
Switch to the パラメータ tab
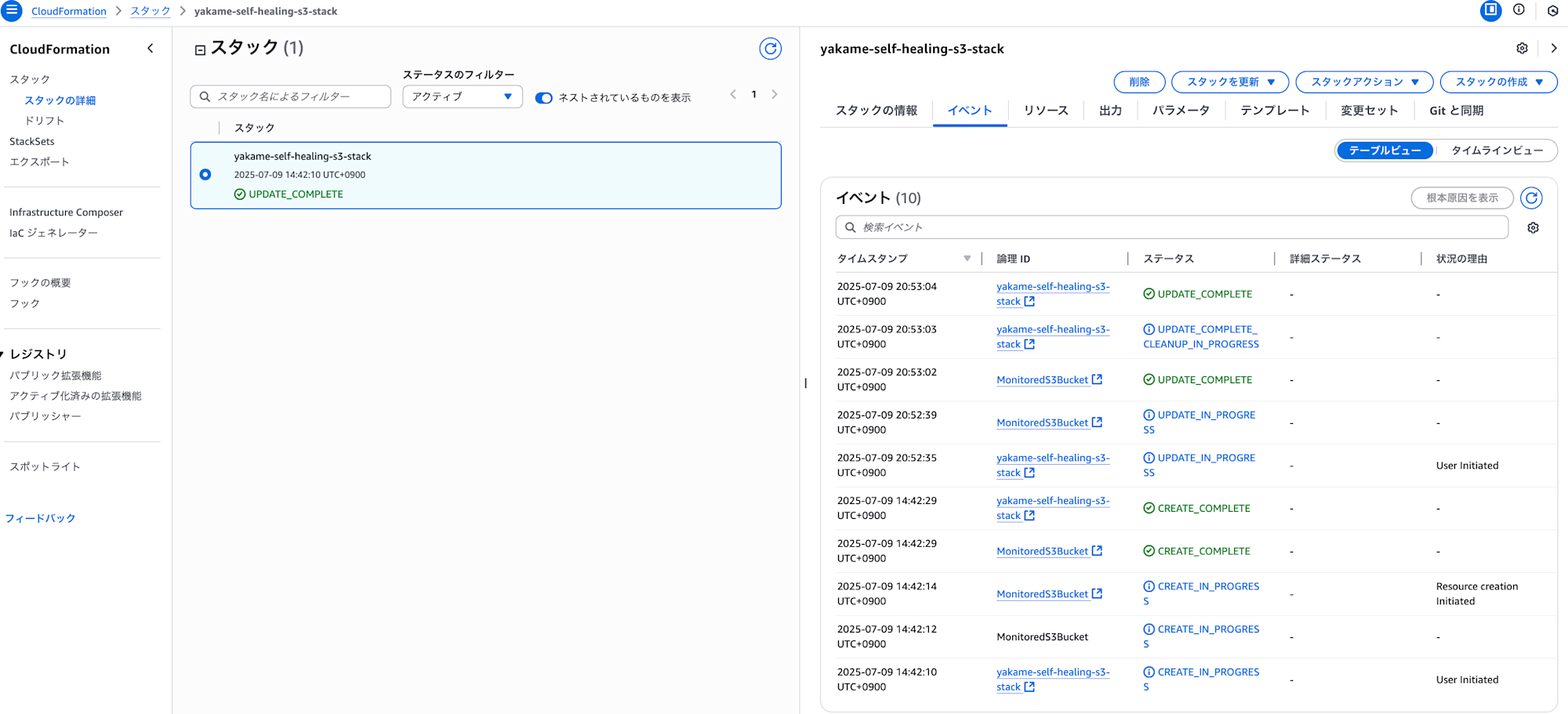click(x=1181, y=111)
